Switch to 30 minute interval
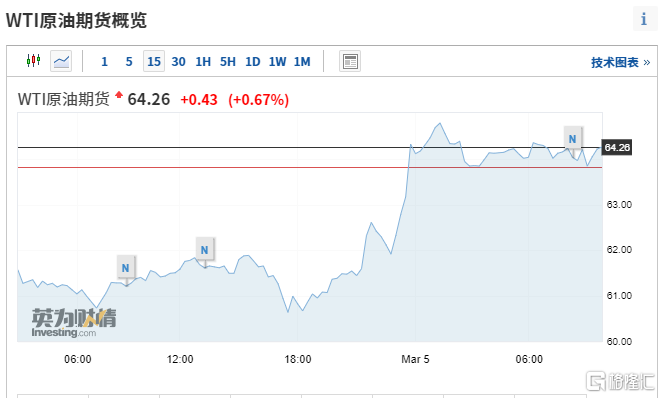Image resolution: width=661 pixels, height=398 pixels. click(x=178, y=62)
